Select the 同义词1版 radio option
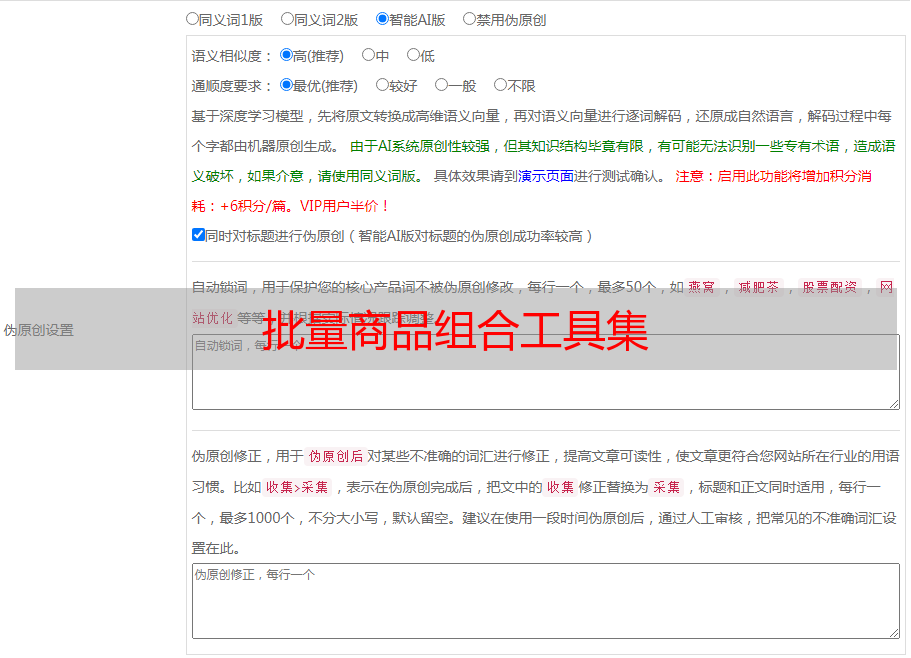This screenshot has height=658, width=911. 192,19
